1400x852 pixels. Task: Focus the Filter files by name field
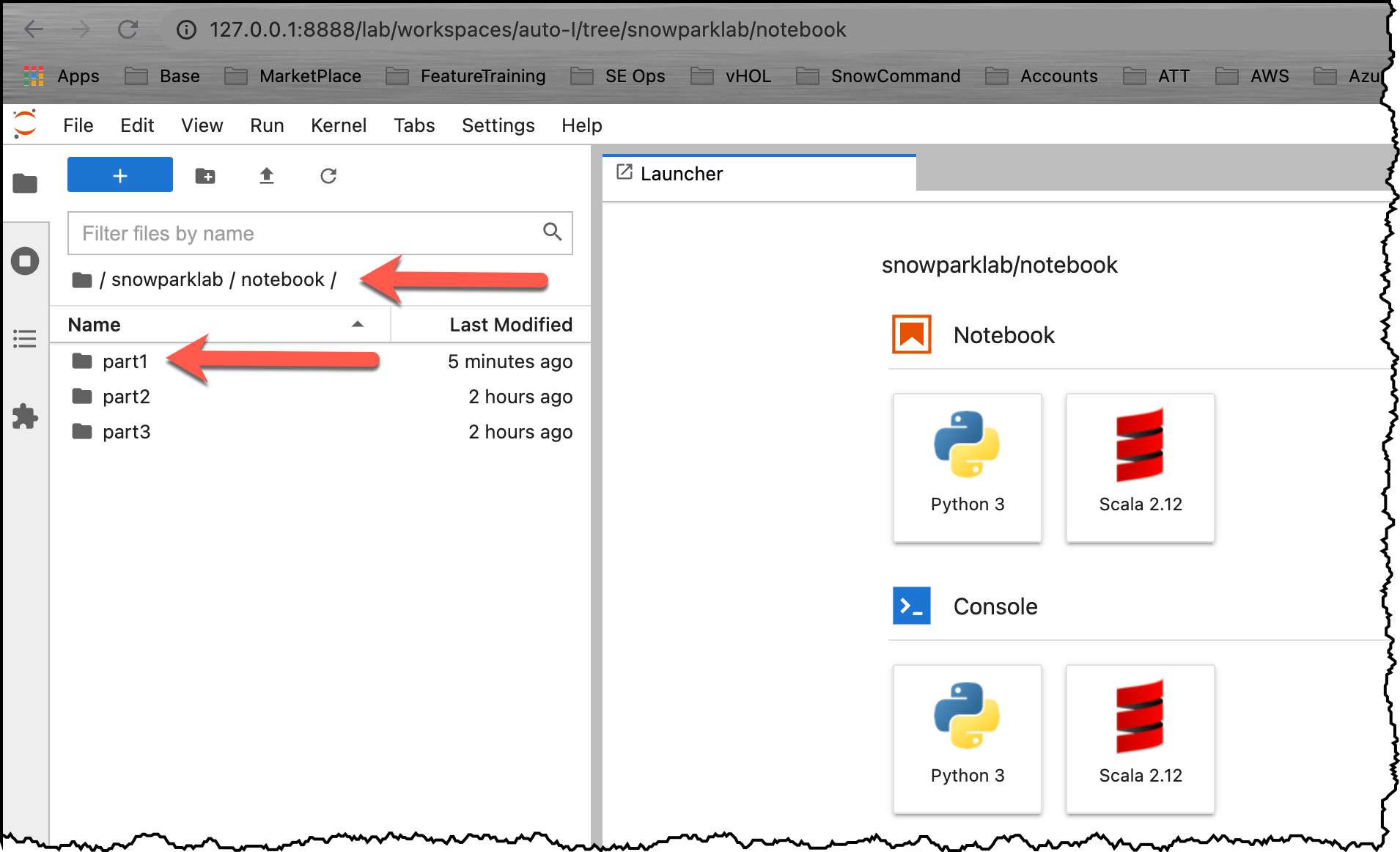click(320, 233)
